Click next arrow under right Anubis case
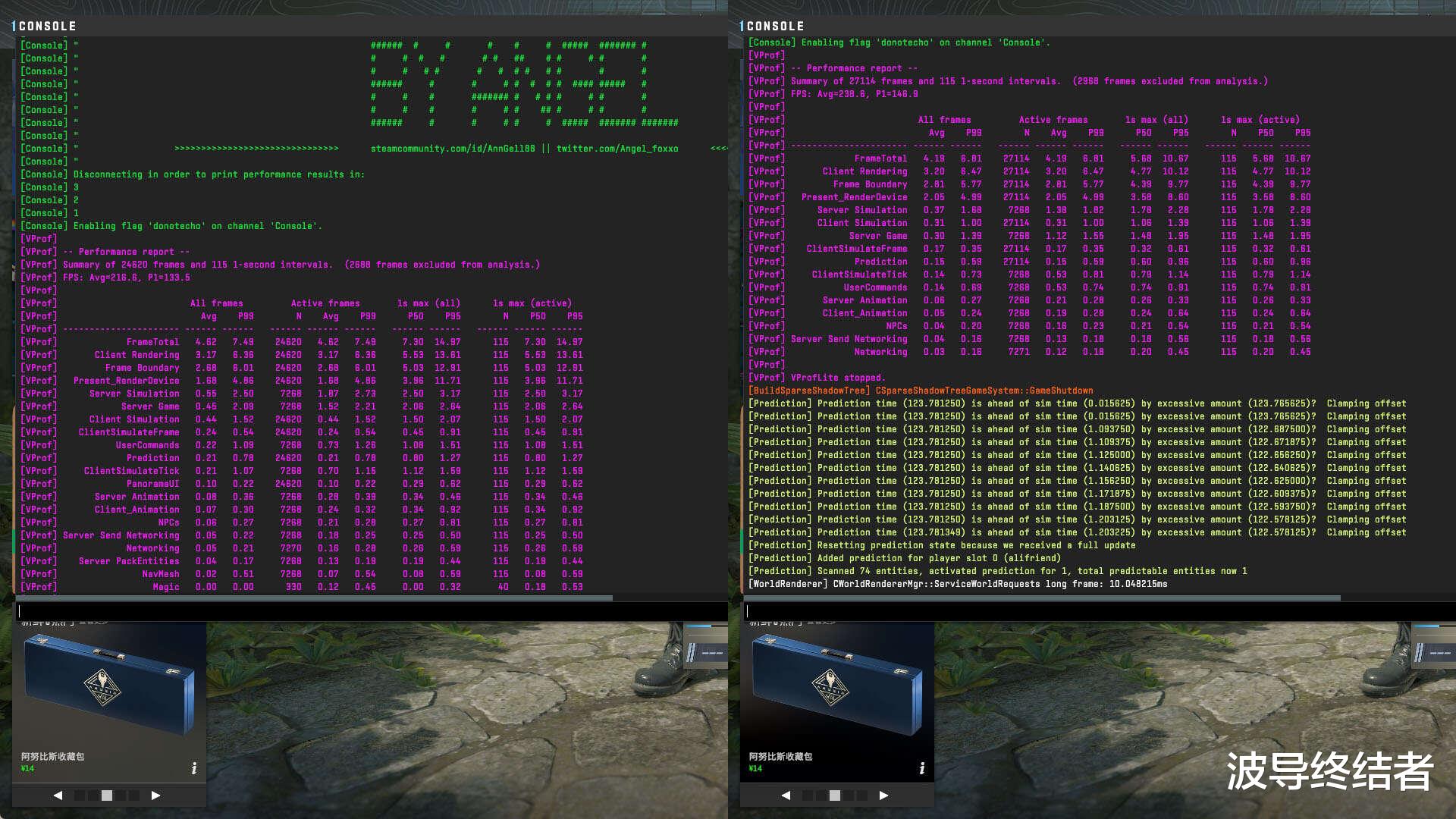 883,795
